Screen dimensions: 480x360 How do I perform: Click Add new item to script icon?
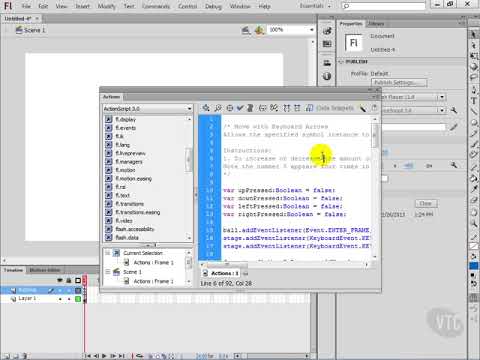pos(206,108)
